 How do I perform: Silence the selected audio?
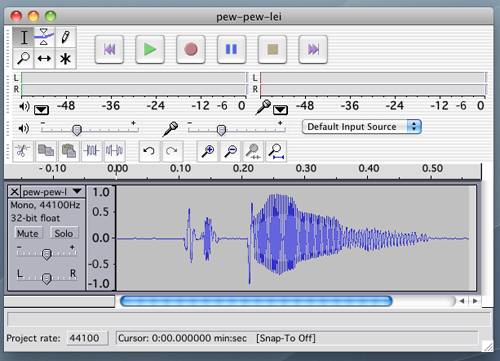pos(114,151)
